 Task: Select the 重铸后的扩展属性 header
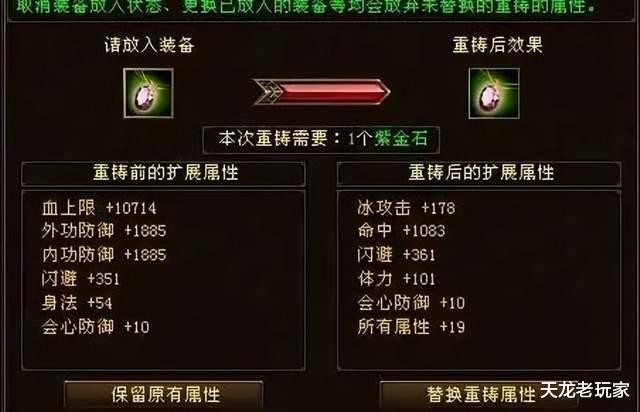coord(479,174)
